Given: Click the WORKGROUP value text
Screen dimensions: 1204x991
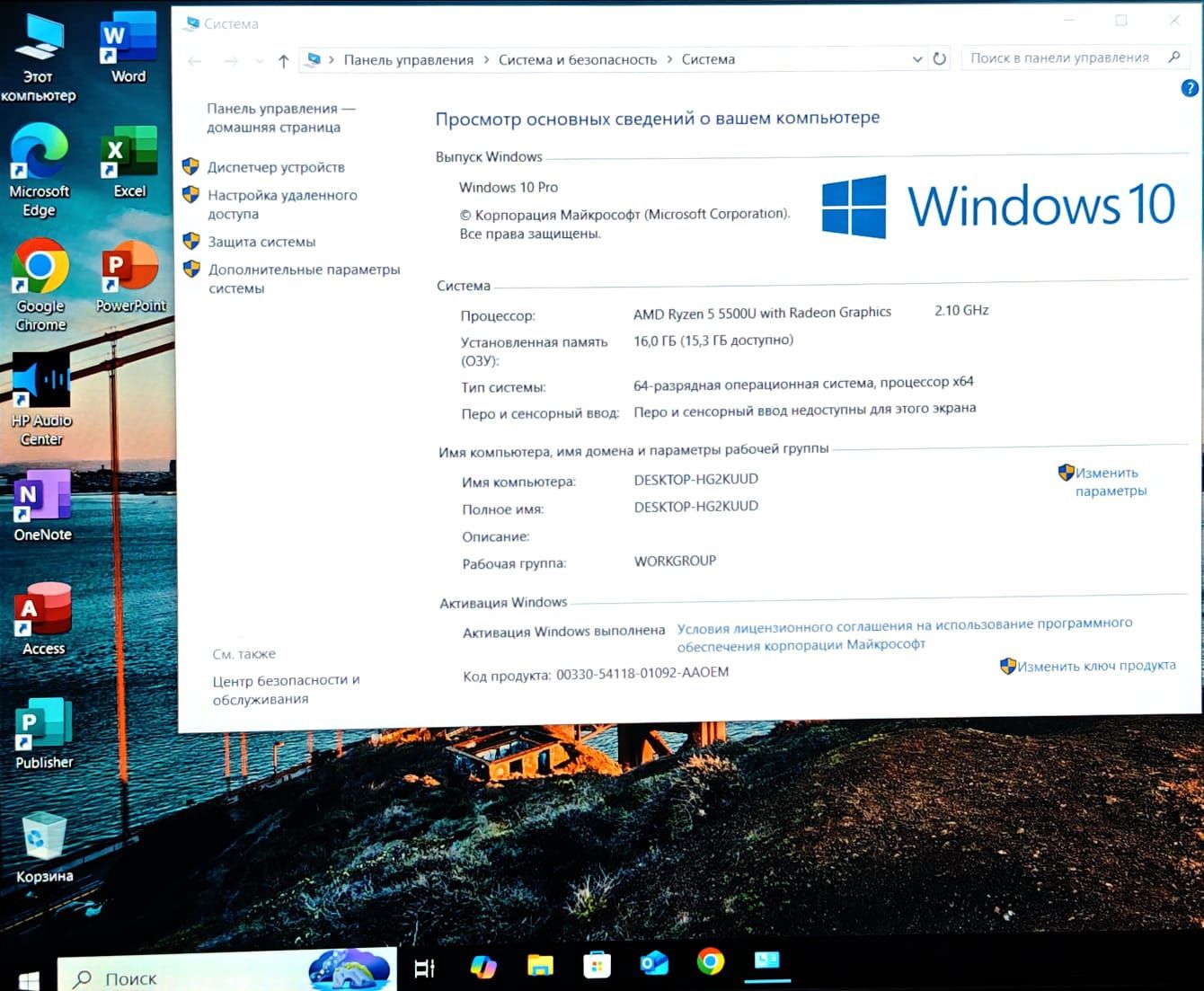Looking at the screenshot, I should (x=675, y=561).
